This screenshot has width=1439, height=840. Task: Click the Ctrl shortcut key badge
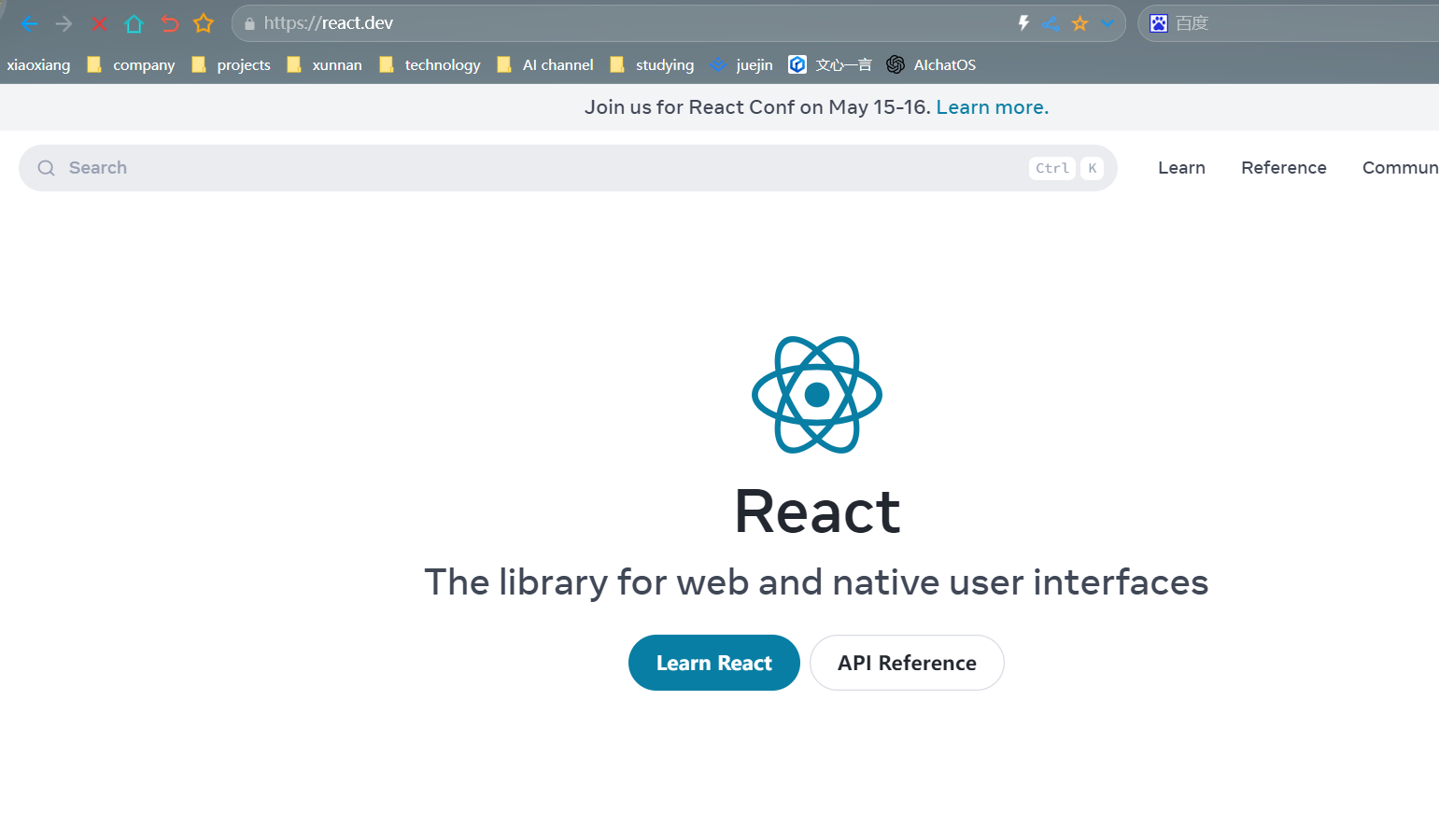1052,168
